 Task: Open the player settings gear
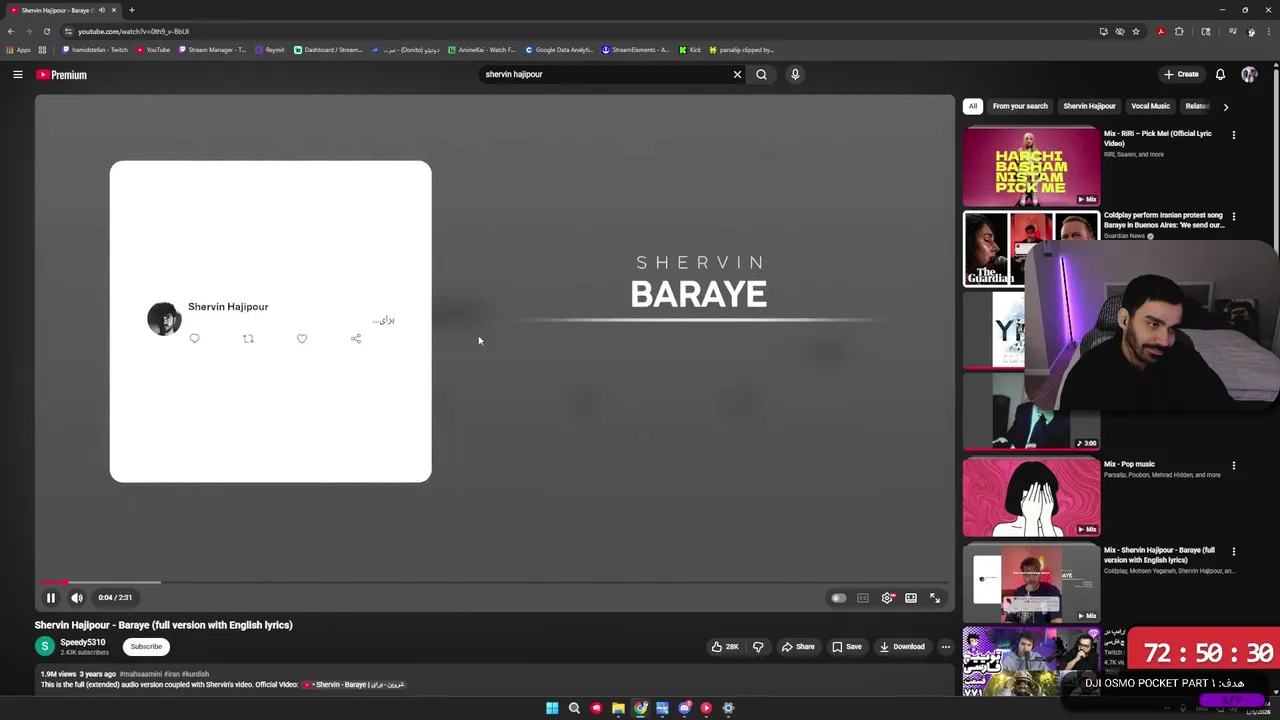pyautogui.click(x=887, y=598)
